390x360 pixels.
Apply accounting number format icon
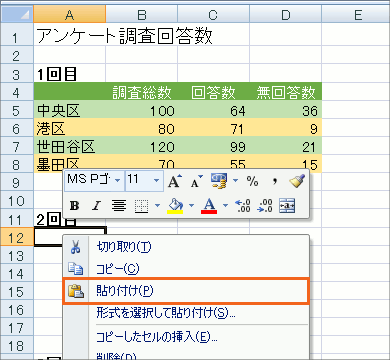(x=219, y=181)
